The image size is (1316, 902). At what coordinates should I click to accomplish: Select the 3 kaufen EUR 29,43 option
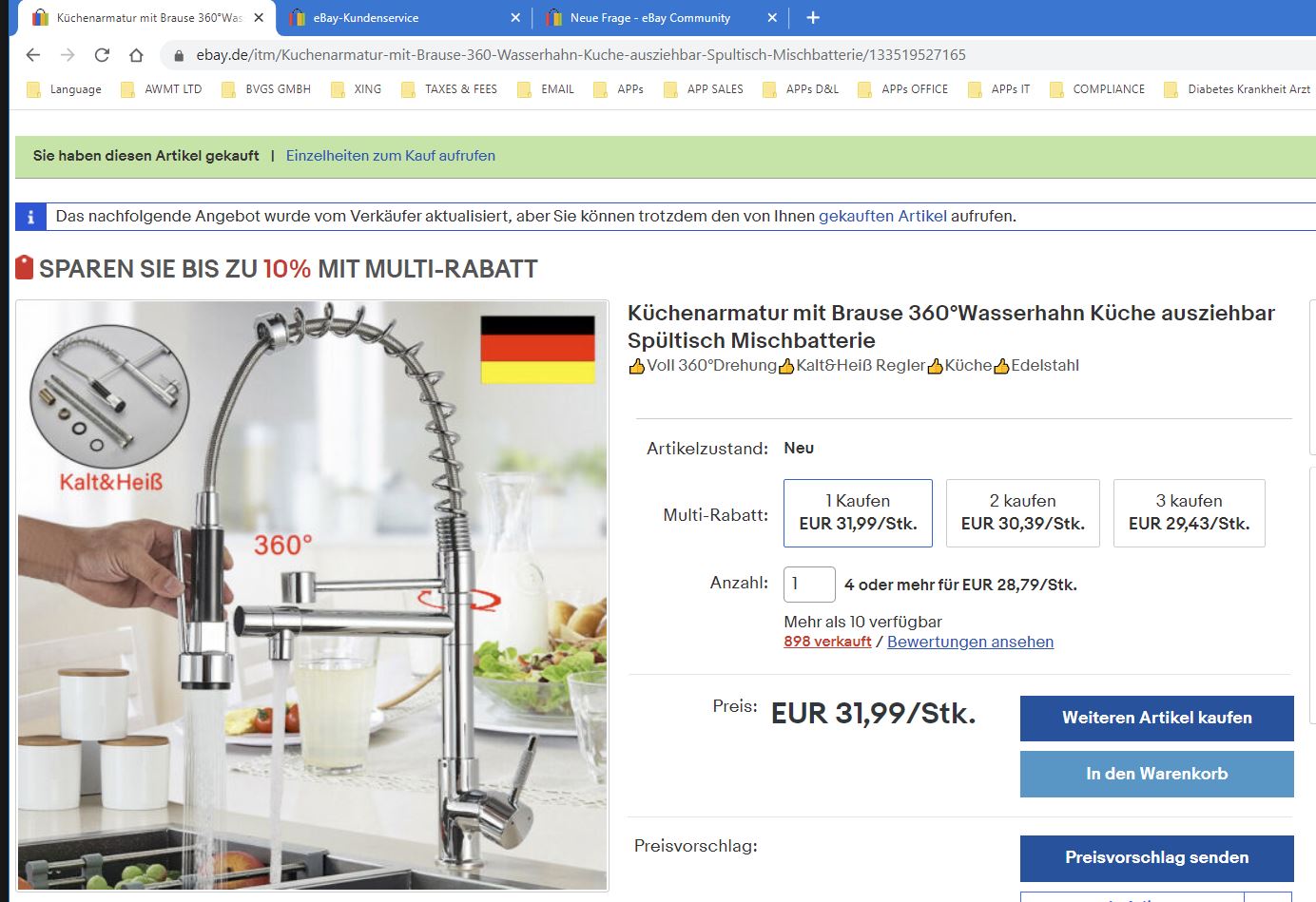tap(1190, 513)
